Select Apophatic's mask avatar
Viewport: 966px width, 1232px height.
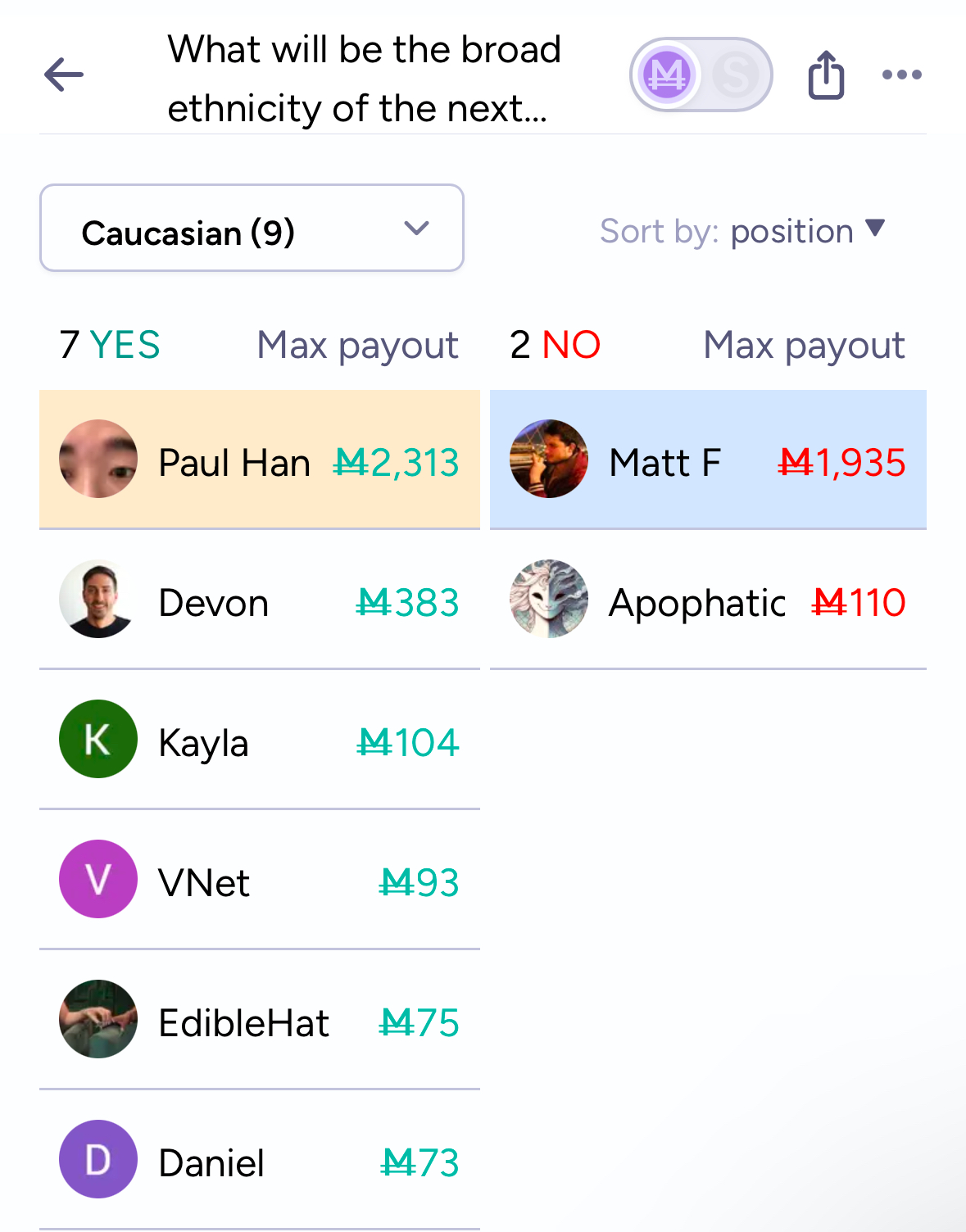[549, 599]
